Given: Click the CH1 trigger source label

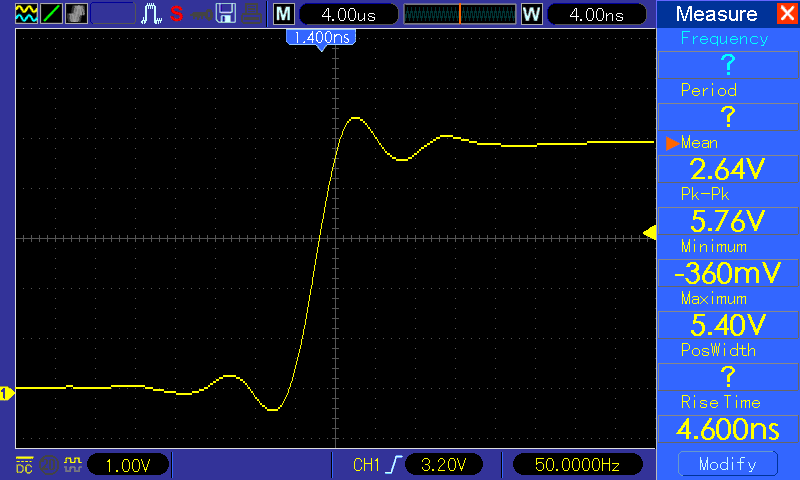Looking at the screenshot, I should (x=366, y=465).
